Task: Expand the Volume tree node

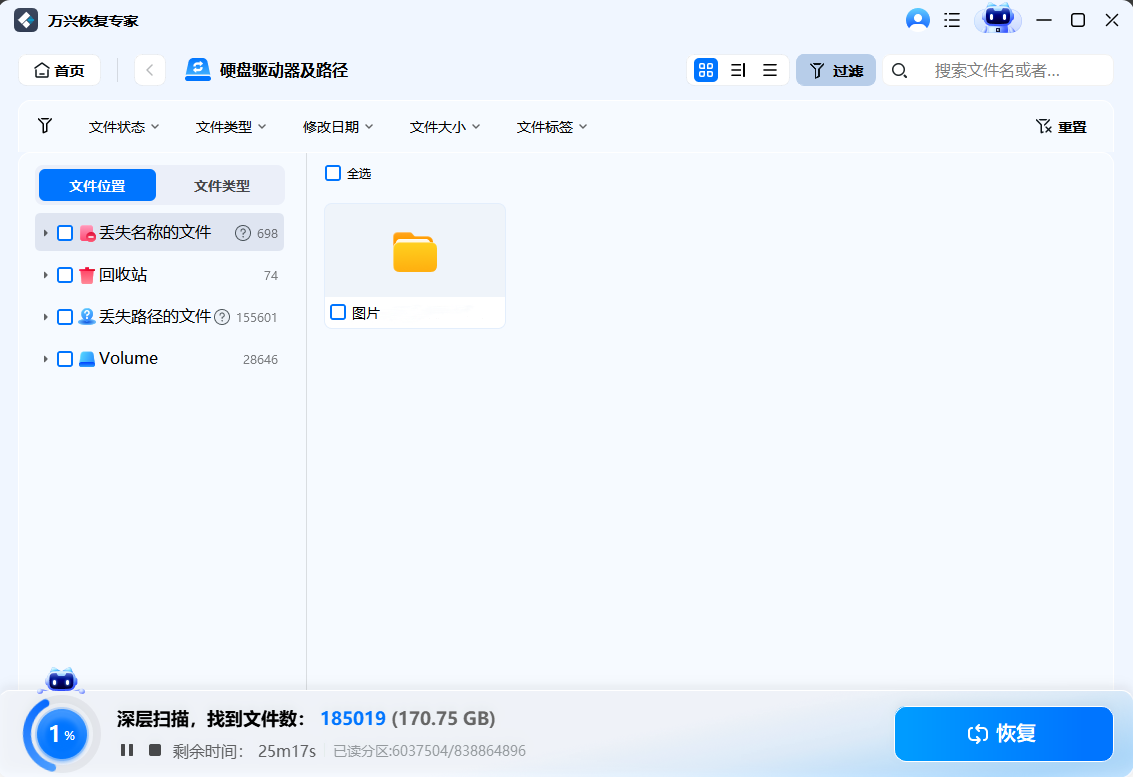Action: tap(44, 358)
